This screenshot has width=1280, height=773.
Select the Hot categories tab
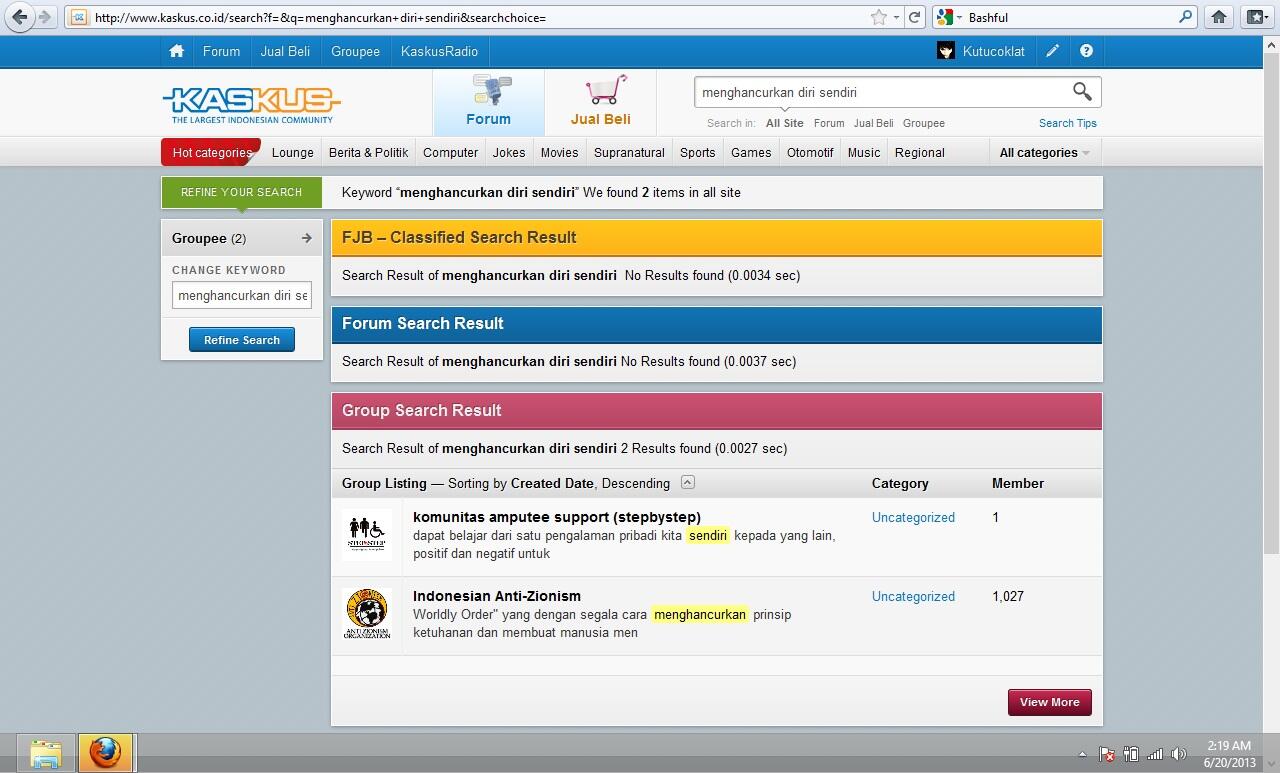(211, 152)
